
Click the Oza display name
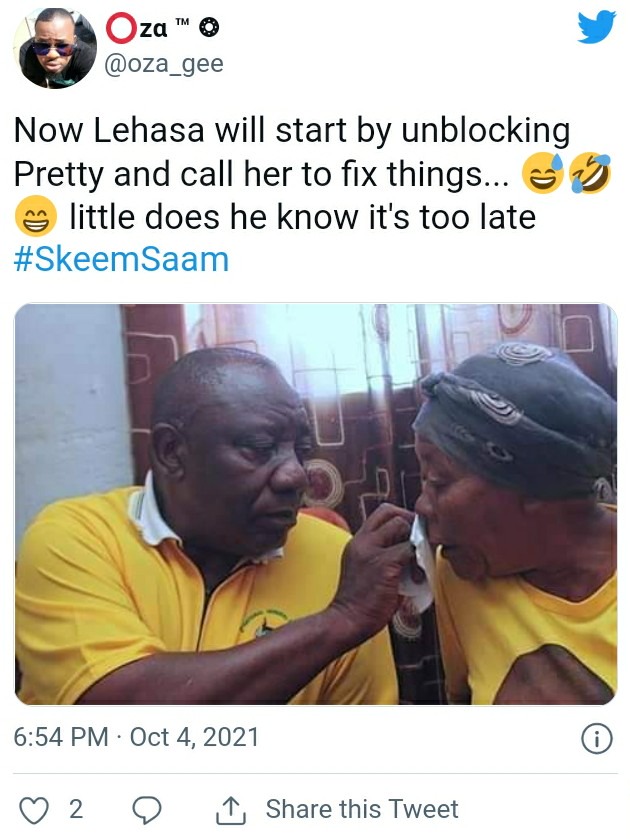point(137,28)
